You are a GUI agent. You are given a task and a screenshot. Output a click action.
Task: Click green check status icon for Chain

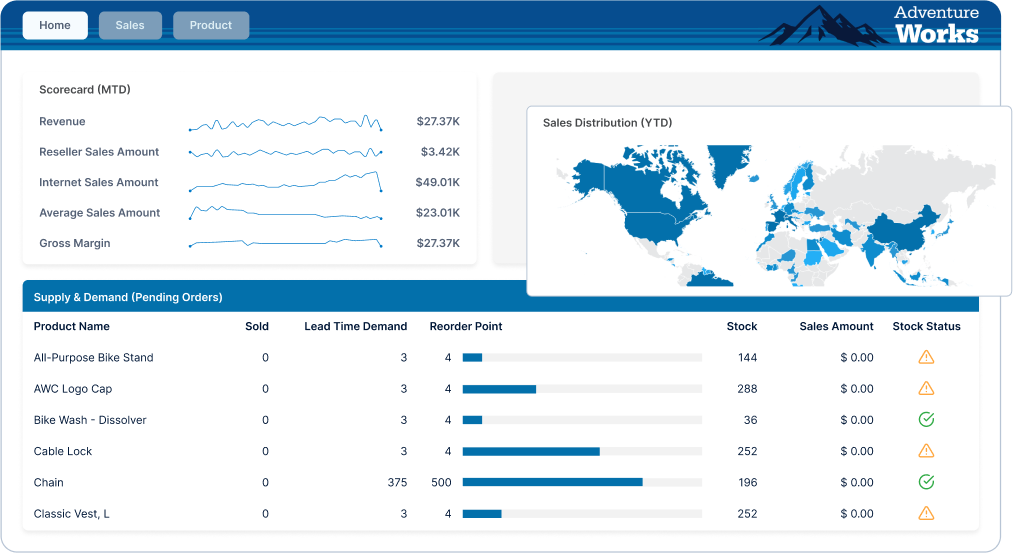[926, 482]
